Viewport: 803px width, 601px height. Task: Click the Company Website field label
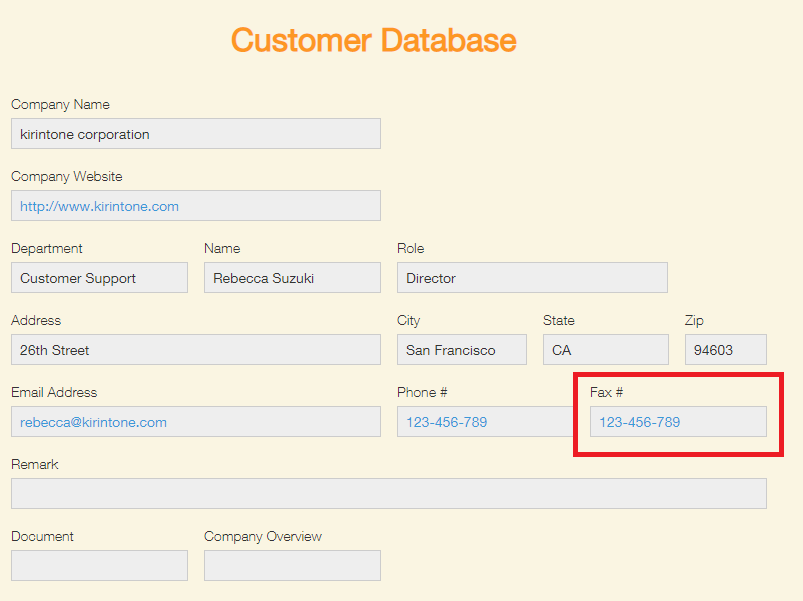[66, 176]
